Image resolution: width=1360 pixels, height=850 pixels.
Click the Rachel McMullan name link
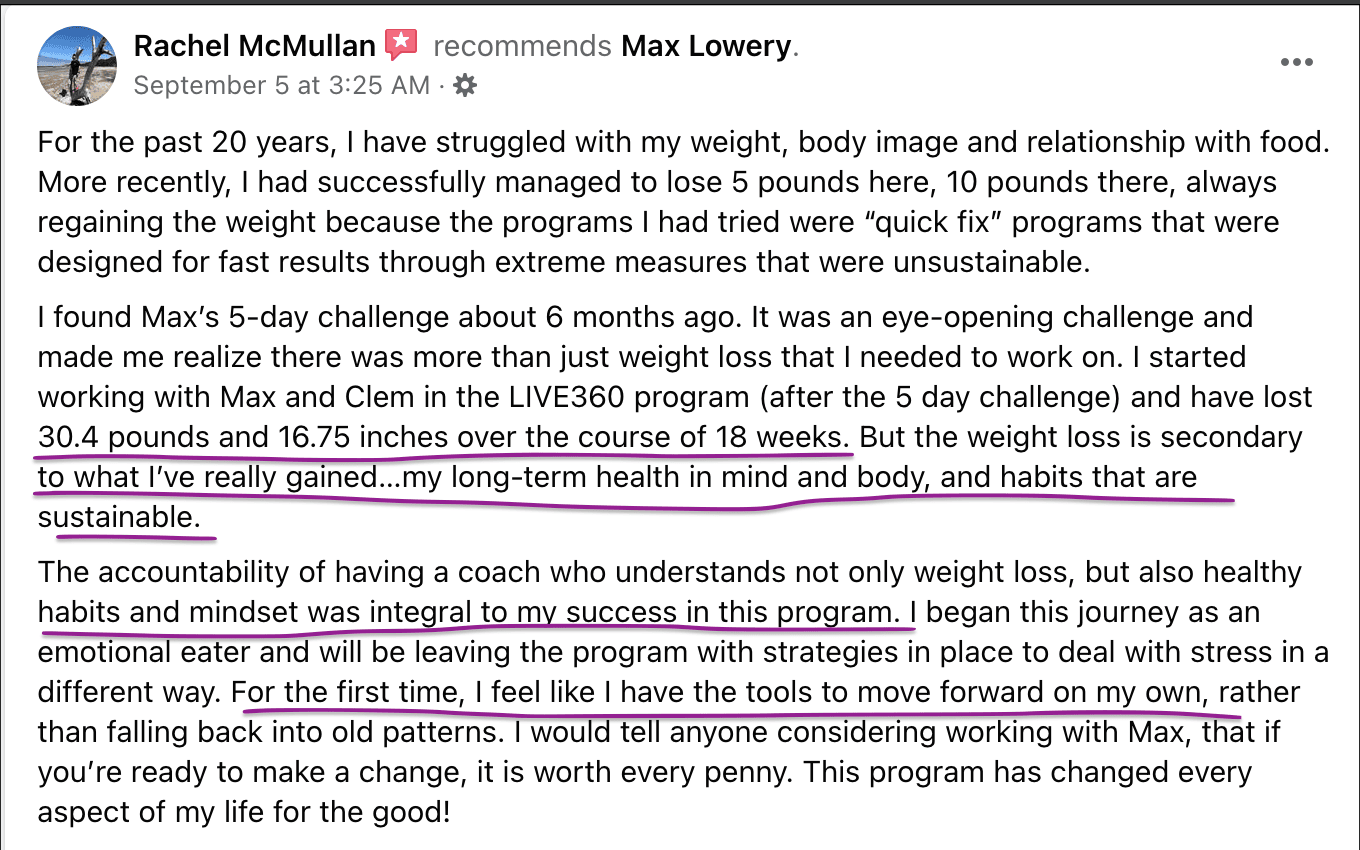pos(254,46)
